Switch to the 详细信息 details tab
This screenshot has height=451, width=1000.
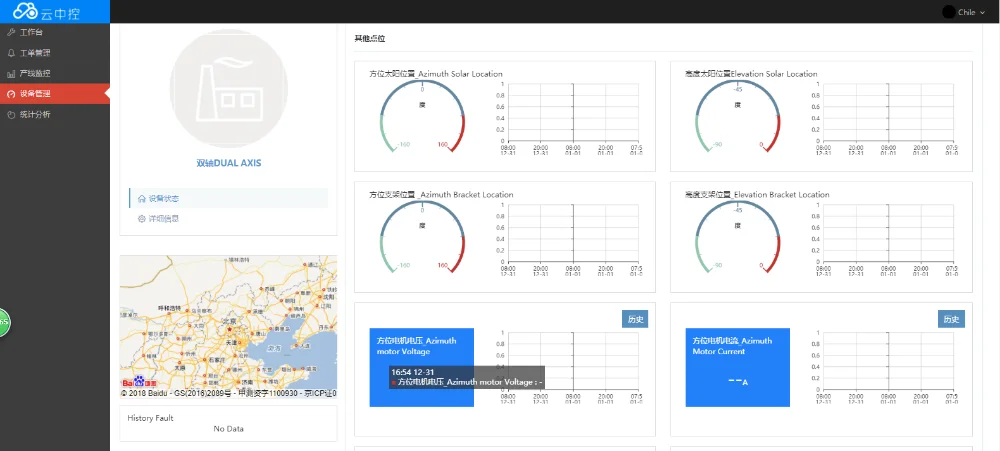(163, 218)
